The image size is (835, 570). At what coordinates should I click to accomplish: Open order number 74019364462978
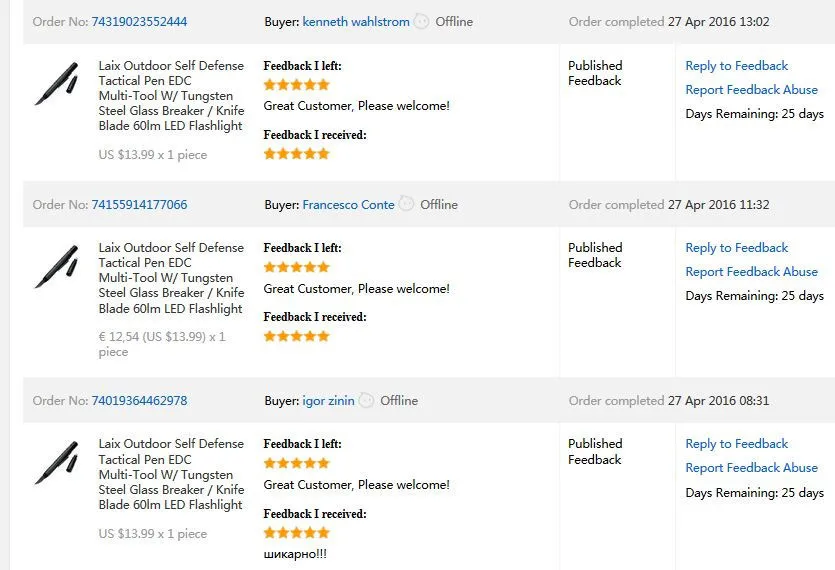[139, 401]
